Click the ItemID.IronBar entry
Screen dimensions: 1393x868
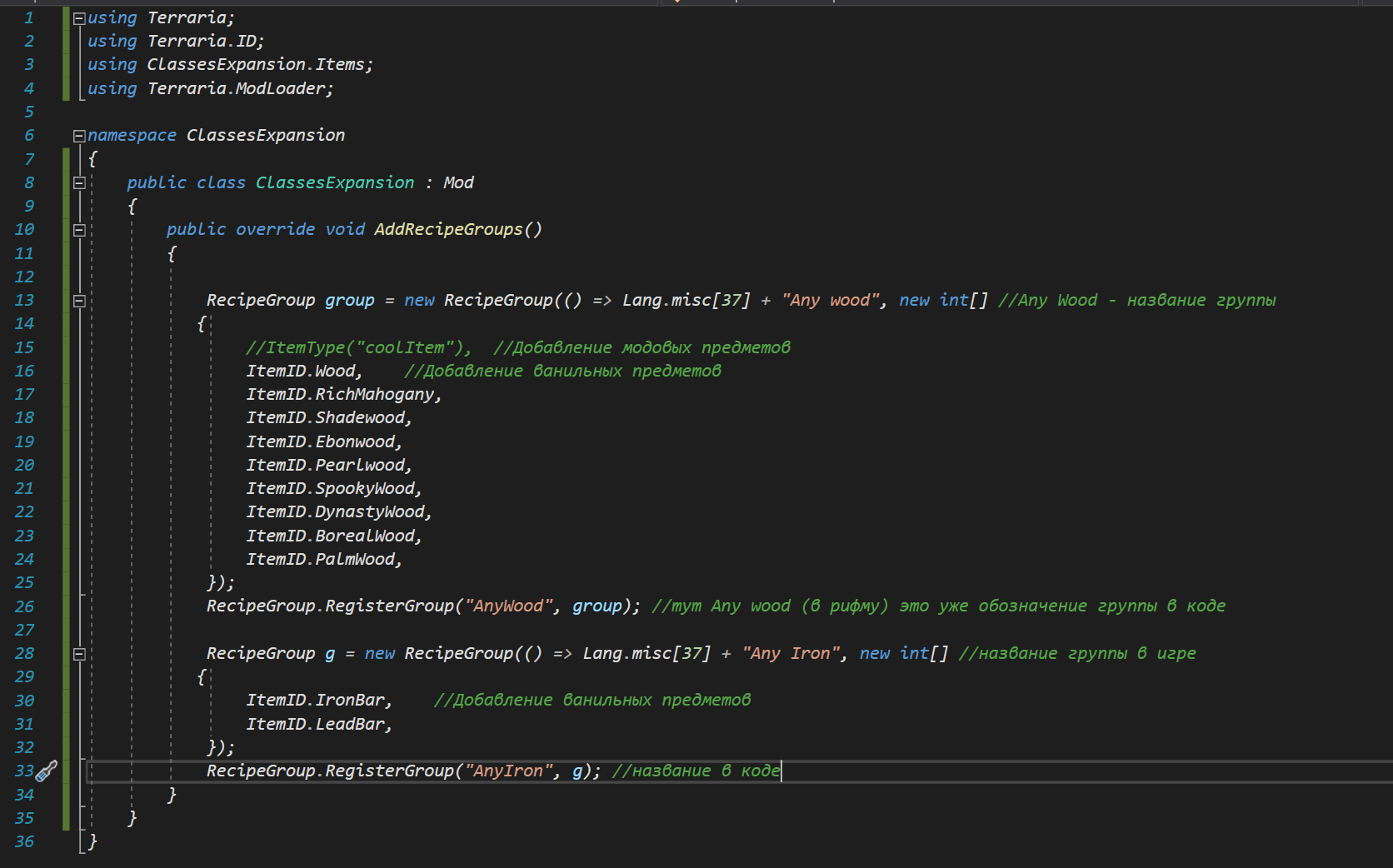tap(319, 700)
